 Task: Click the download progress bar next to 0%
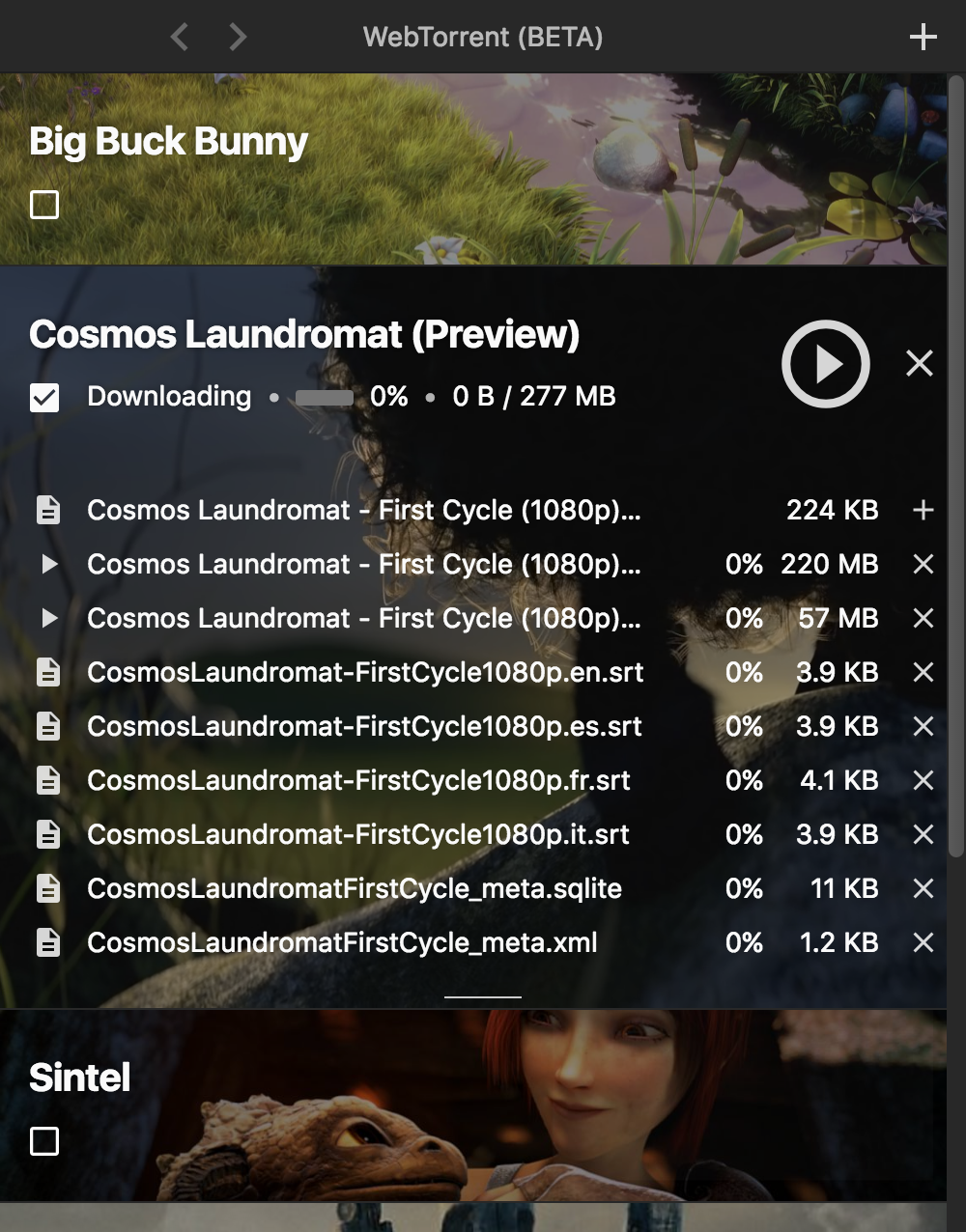click(324, 398)
